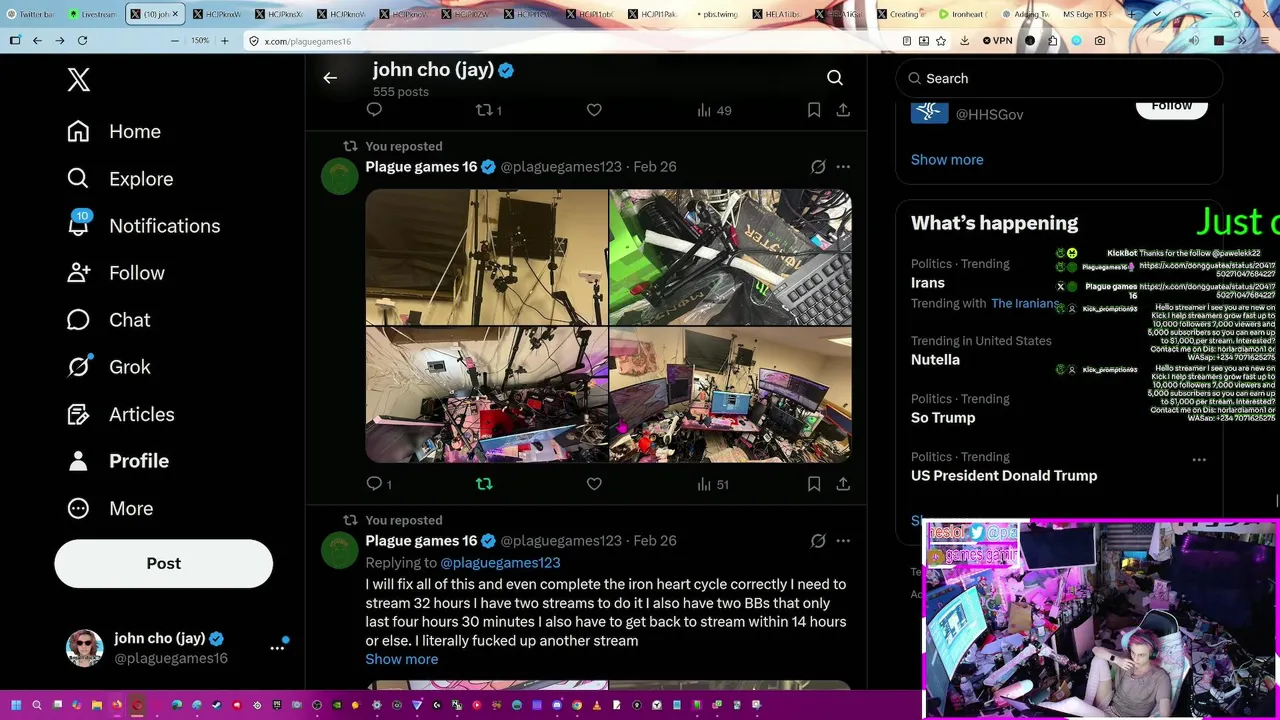1280x720 pixels.
Task: Open options for US President Donald Trump trend
Action: pos(1199,460)
